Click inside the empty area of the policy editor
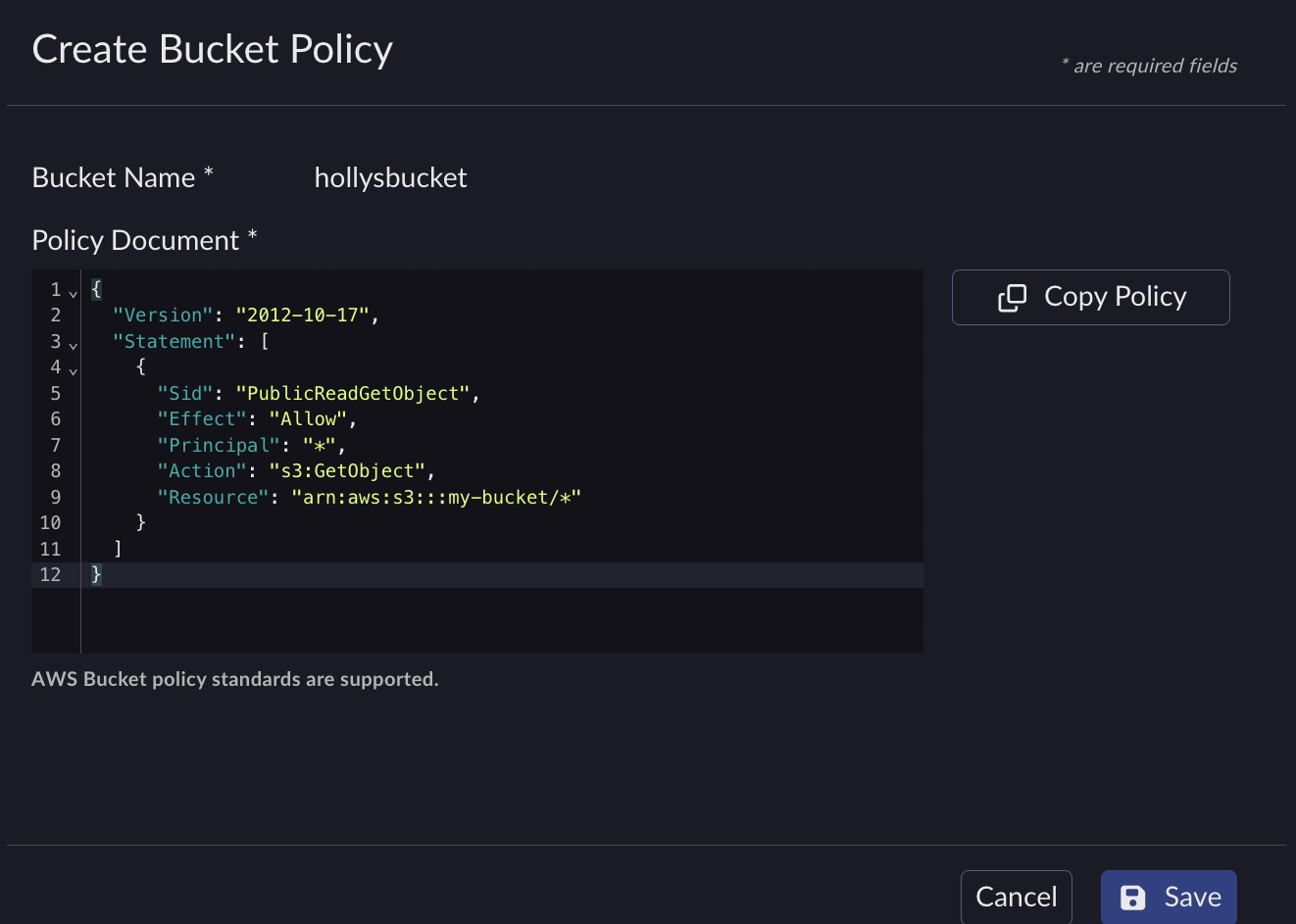The height and width of the screenshot is (924, 1296). click(502, 619)
